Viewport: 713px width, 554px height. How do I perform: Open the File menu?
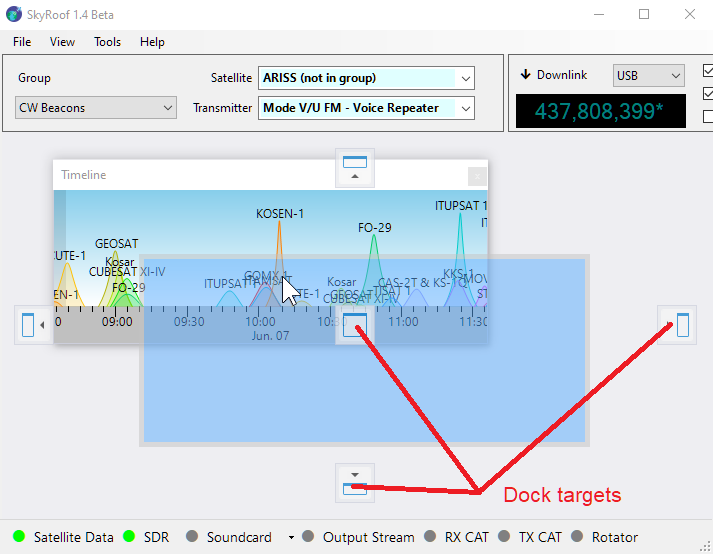[22, 42]
